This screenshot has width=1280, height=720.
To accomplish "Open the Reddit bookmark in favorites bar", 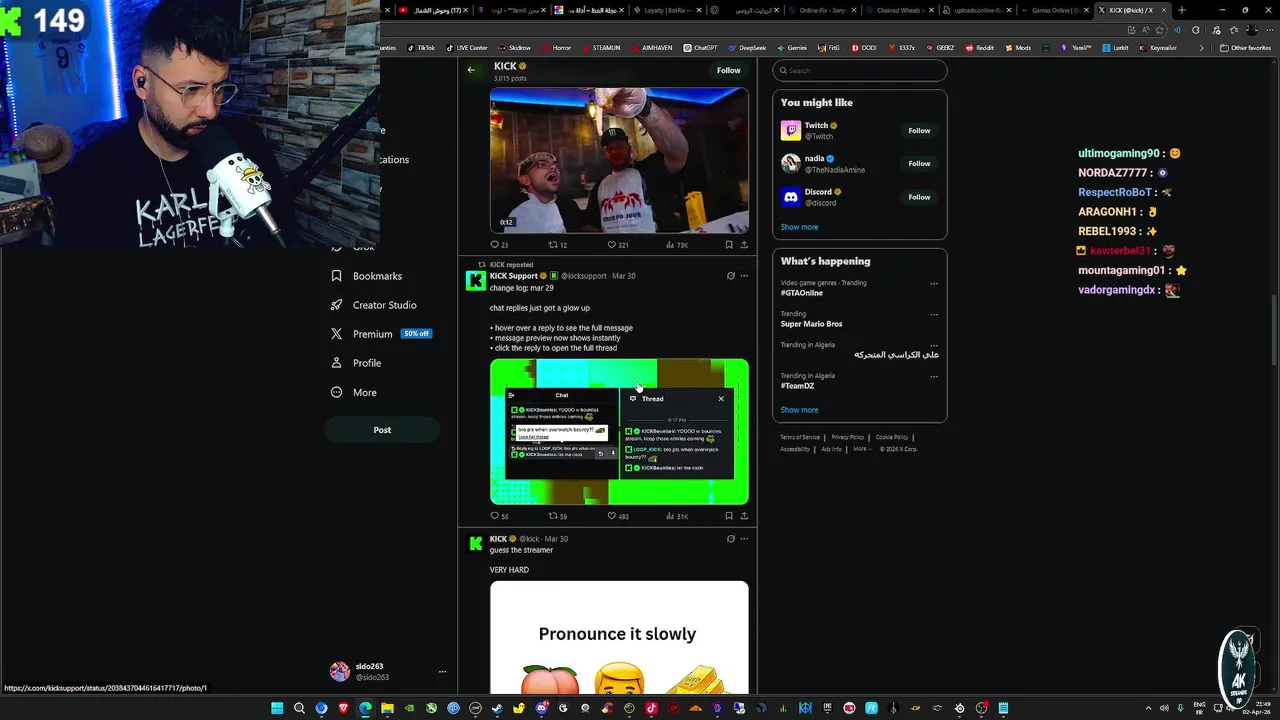I will coord(979,48).
